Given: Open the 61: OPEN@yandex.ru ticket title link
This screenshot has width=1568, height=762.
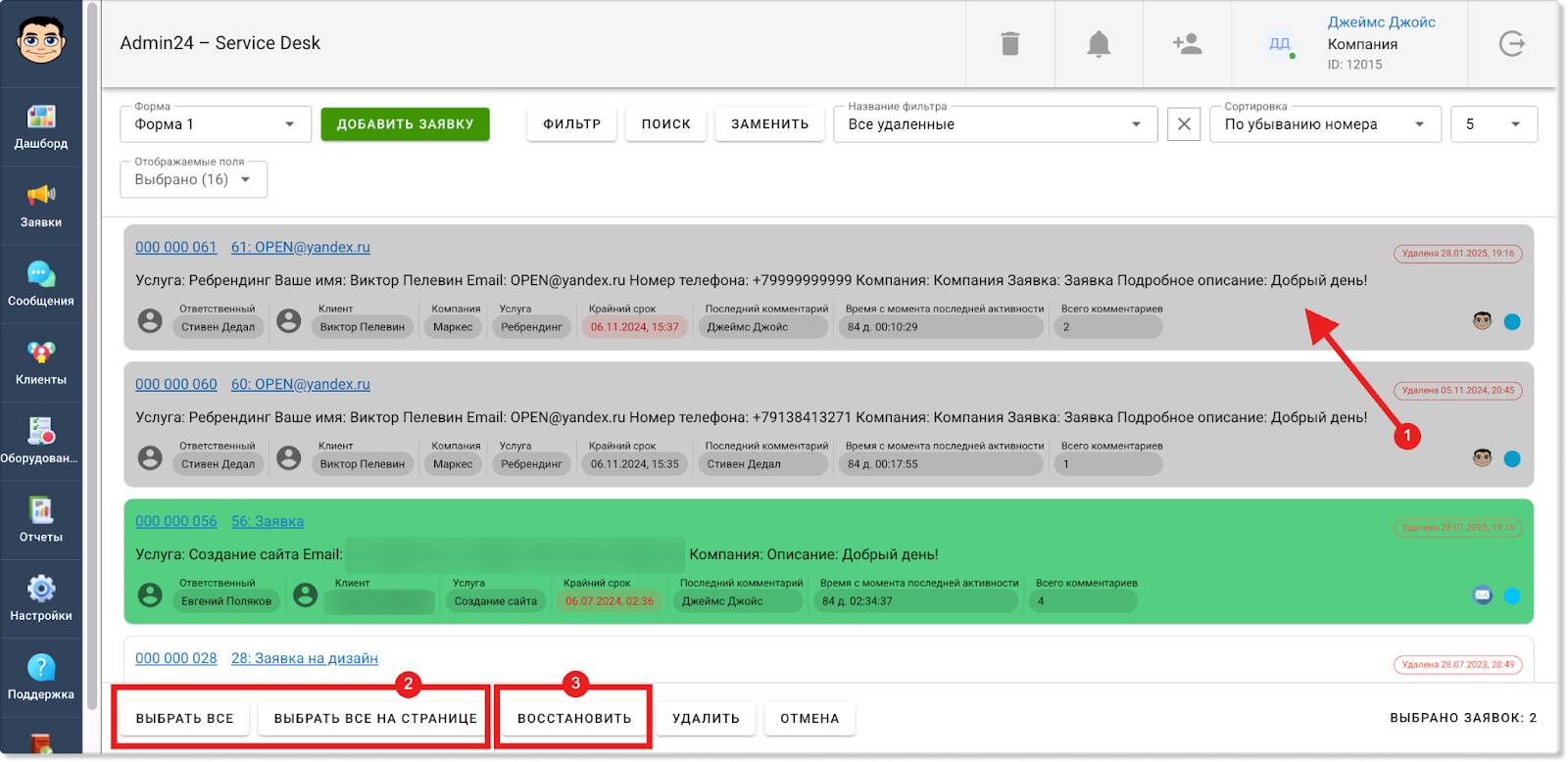Looking at the screenshot, I should [301, 248].
